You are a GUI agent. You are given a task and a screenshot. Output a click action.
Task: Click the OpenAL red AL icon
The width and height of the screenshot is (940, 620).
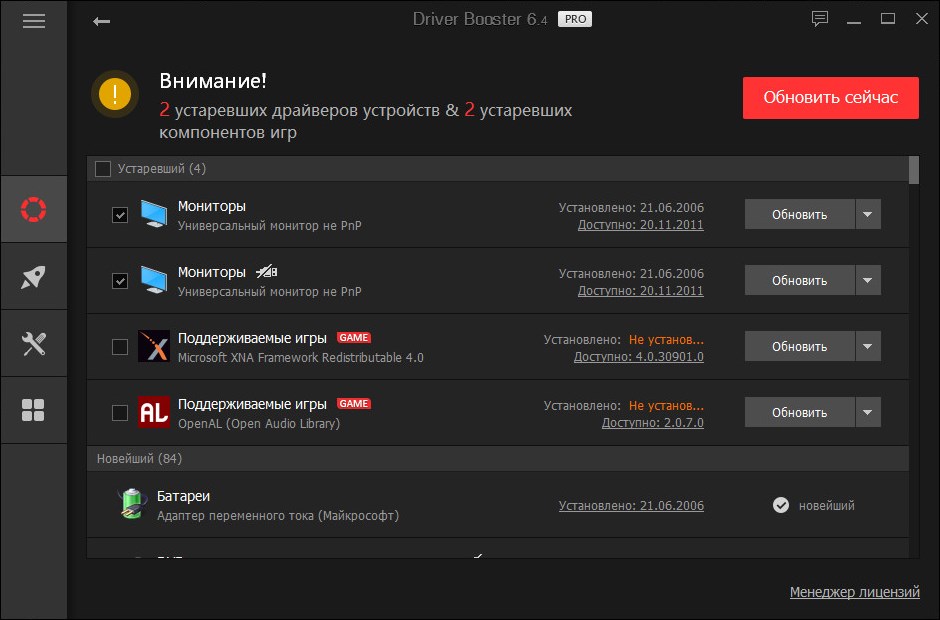pyautogui.click(x=153, y=412)
